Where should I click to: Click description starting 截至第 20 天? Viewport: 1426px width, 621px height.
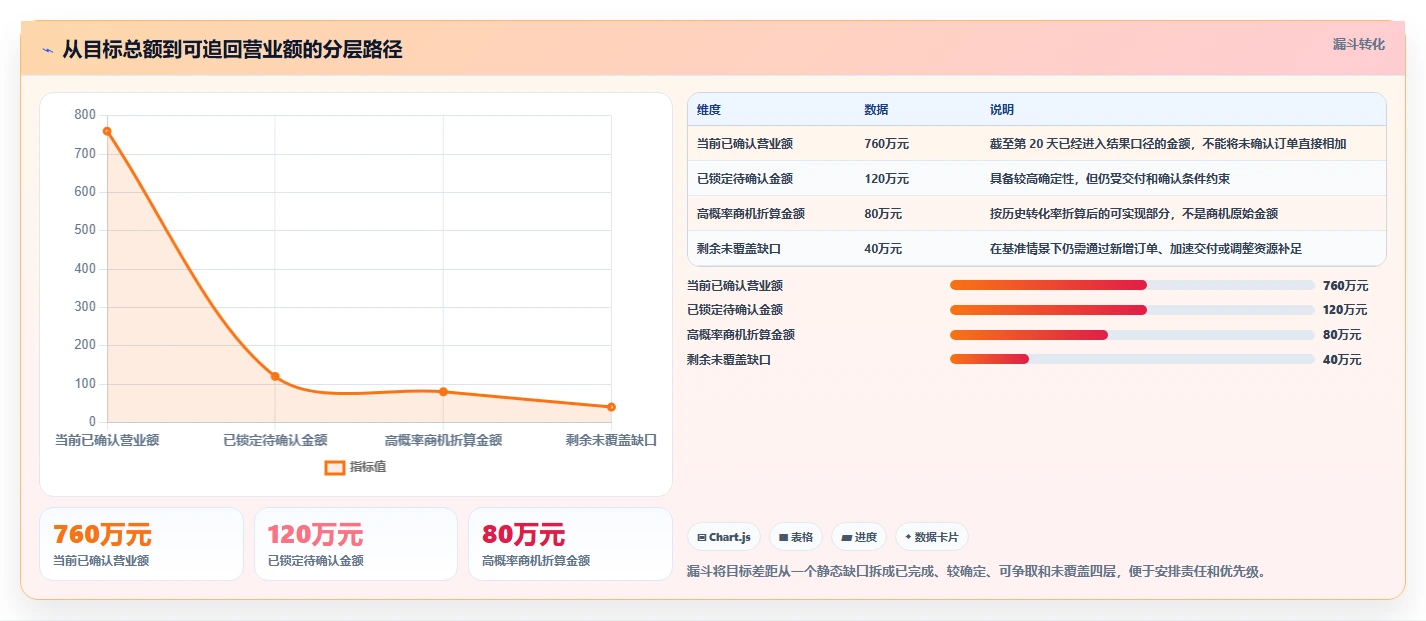1168,144
